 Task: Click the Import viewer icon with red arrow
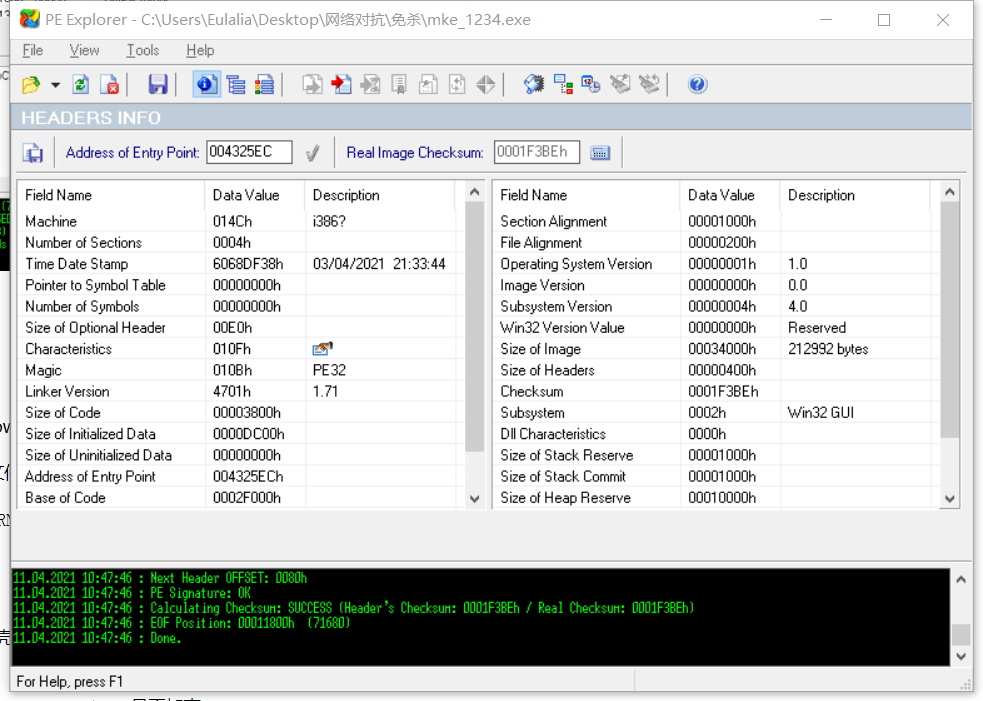[x=341, y=85]
